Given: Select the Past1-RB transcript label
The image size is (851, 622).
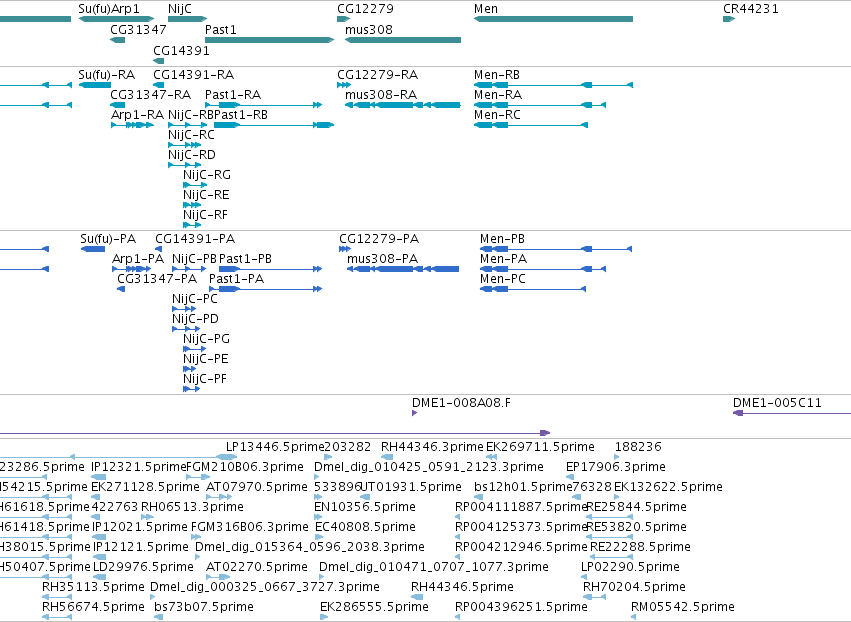Looking at the screenshot, I should tap(241, 115).
